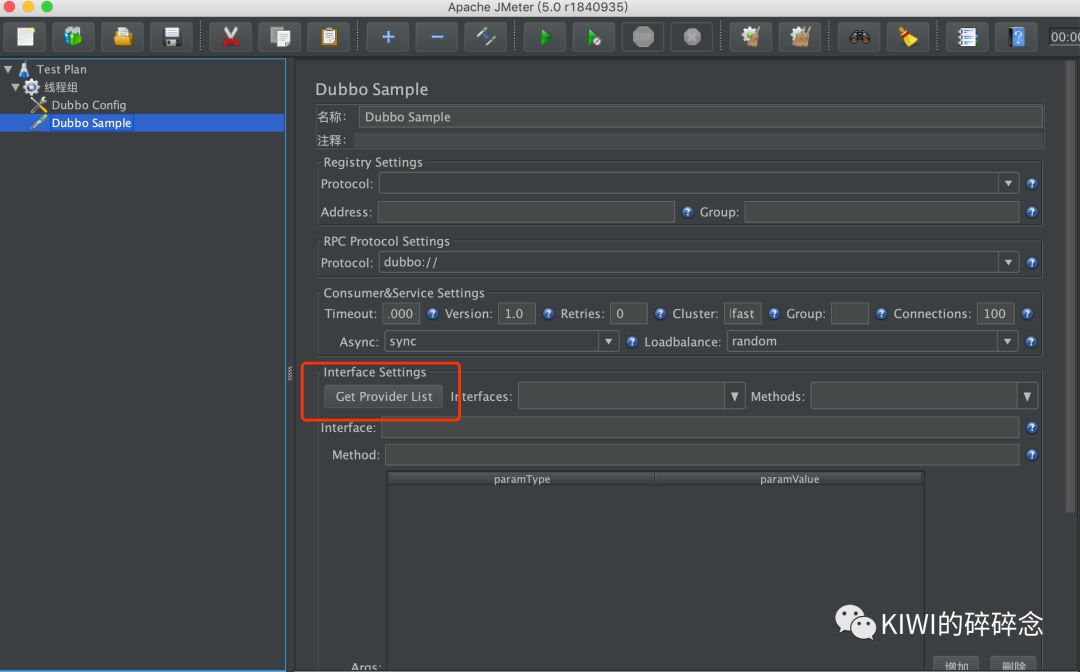Click the Get Provider List button
Screen dimensions: 1080x672
tap(384, 397)
